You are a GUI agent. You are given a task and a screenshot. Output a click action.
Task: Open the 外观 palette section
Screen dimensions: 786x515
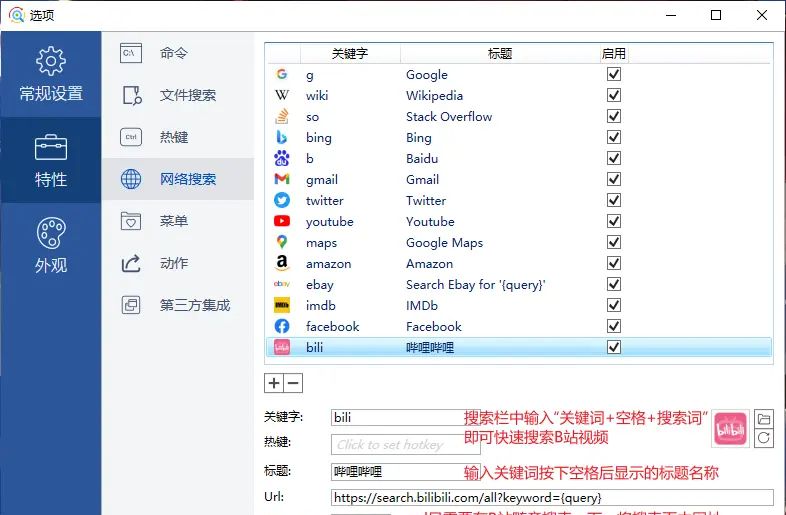click(51, 246)
